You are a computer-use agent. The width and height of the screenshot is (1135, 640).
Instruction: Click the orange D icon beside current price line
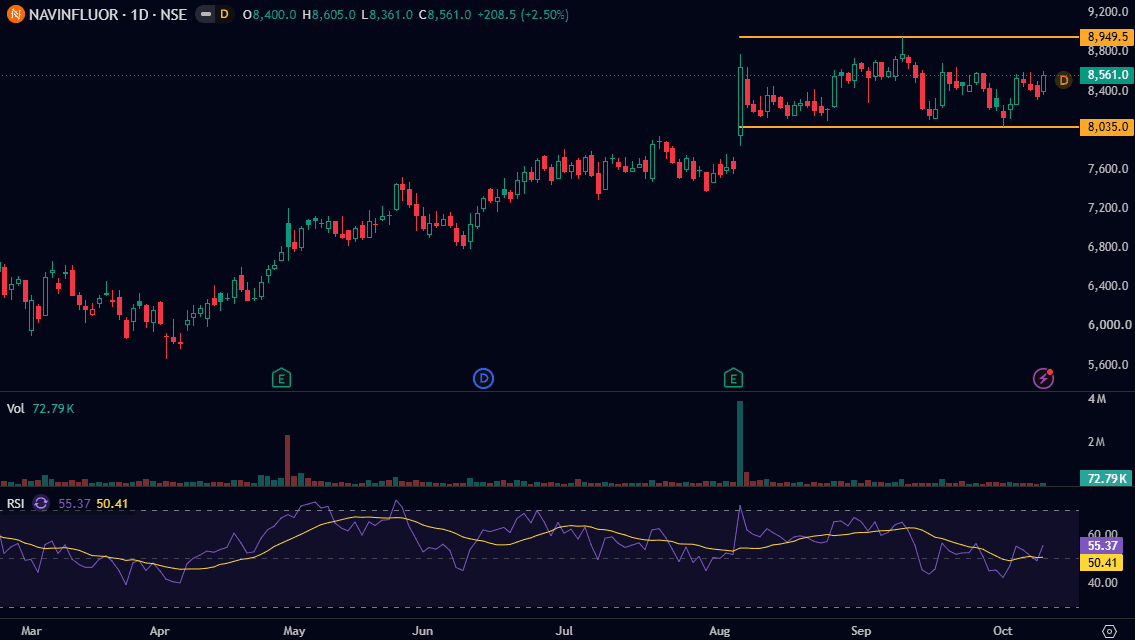[x=1063, y=80]
